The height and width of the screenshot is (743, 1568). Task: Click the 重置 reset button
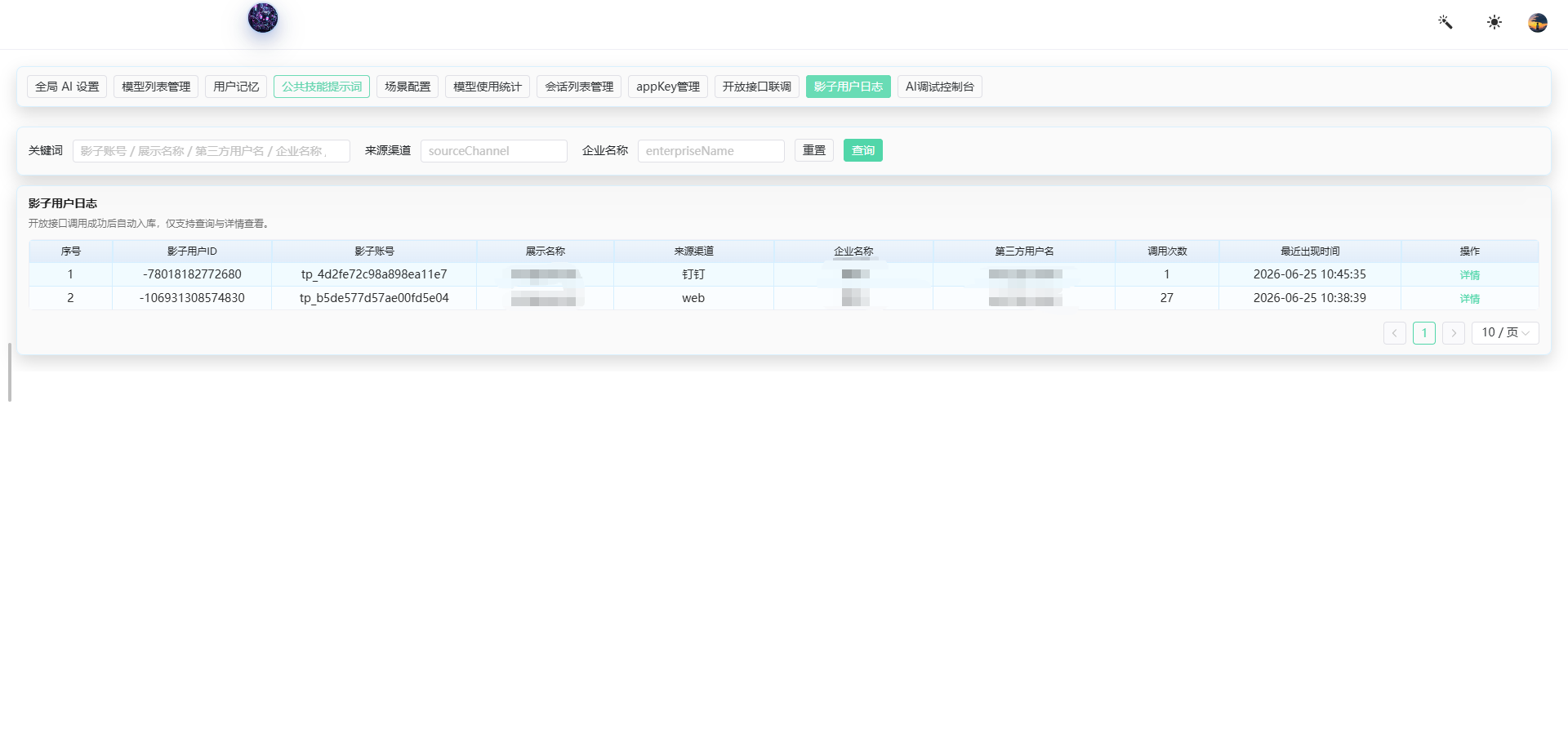(814, 150)
